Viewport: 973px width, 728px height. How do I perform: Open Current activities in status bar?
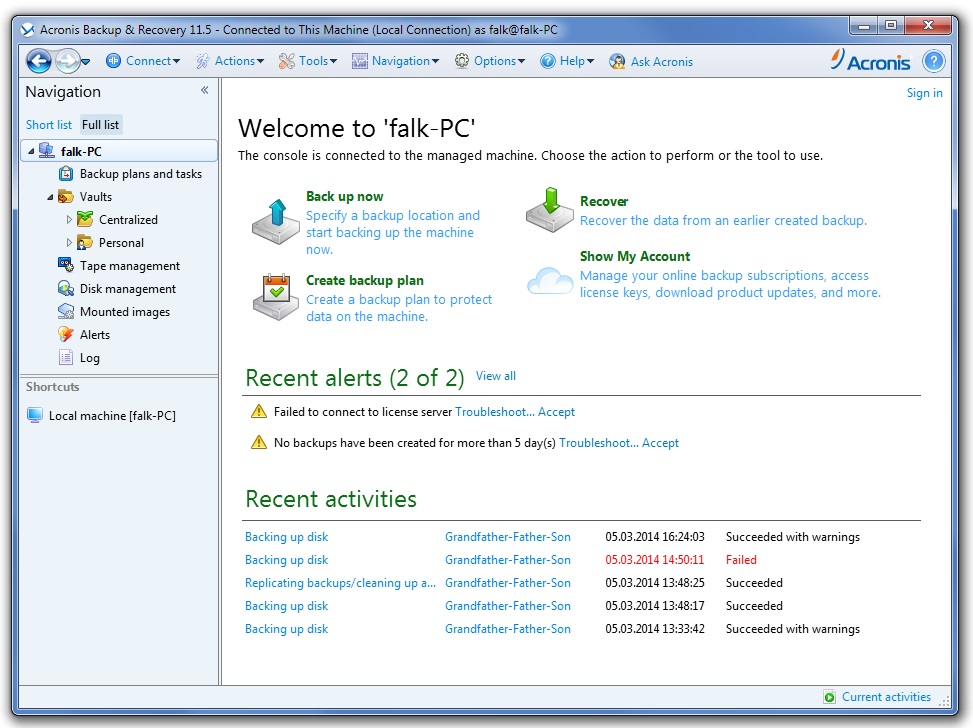pos(885,697)
